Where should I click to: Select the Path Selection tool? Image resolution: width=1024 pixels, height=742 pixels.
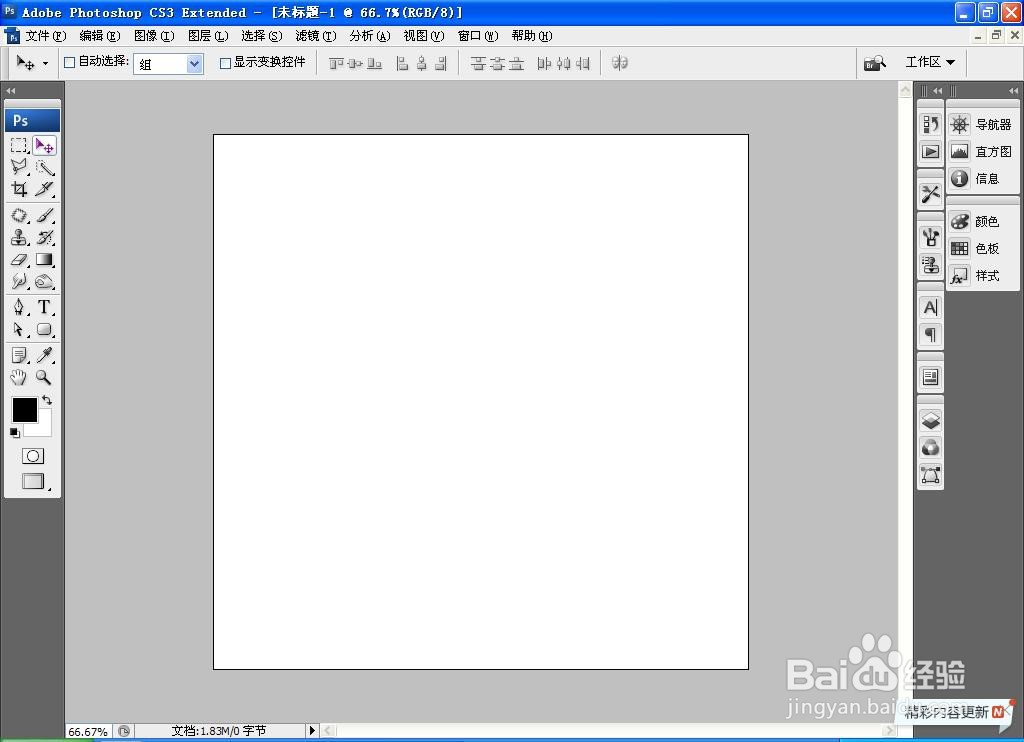click(x=19, y=329)
